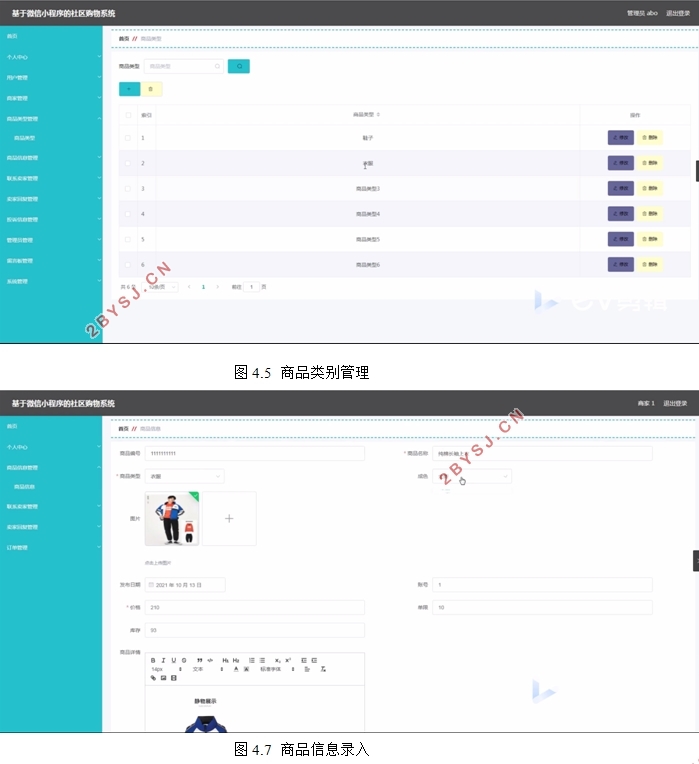
Task: Tick the checkbox for table row 1
Action: pos(127,137)
